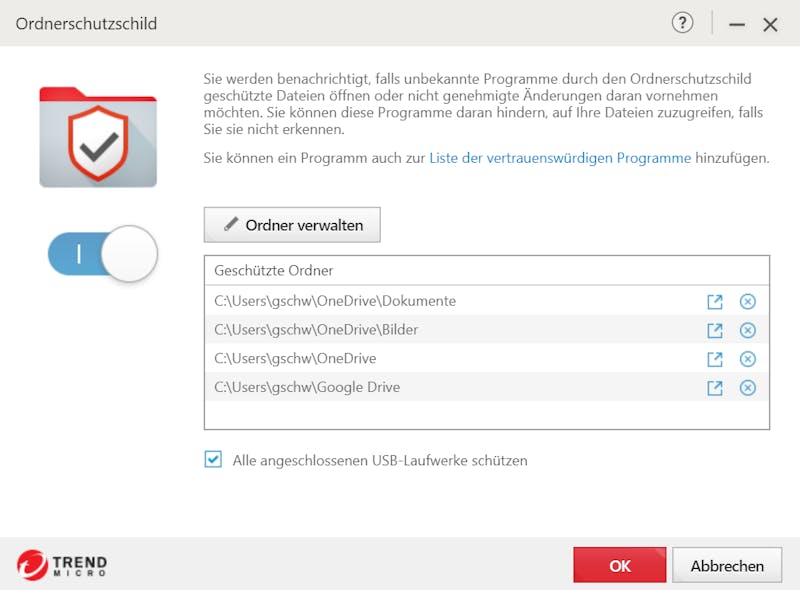Open the Liste der vertrauenswürdigen Programme link

[560, 158]
